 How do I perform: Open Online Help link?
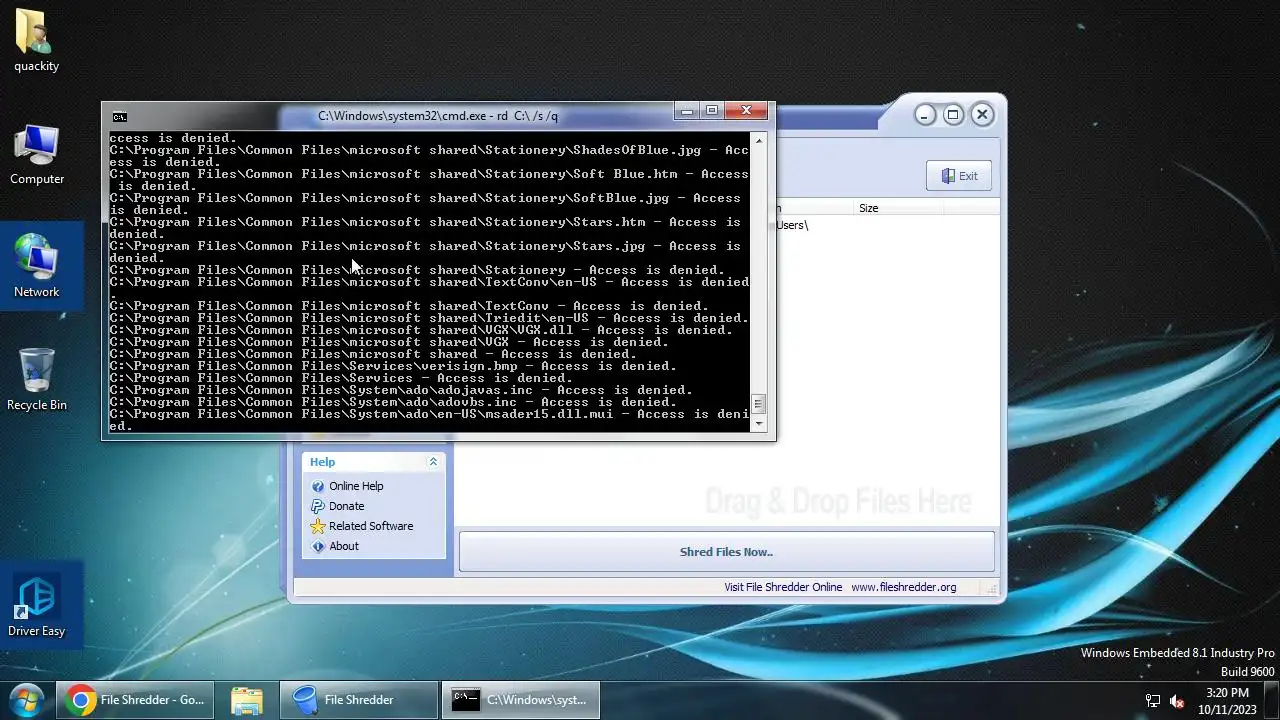356,486
